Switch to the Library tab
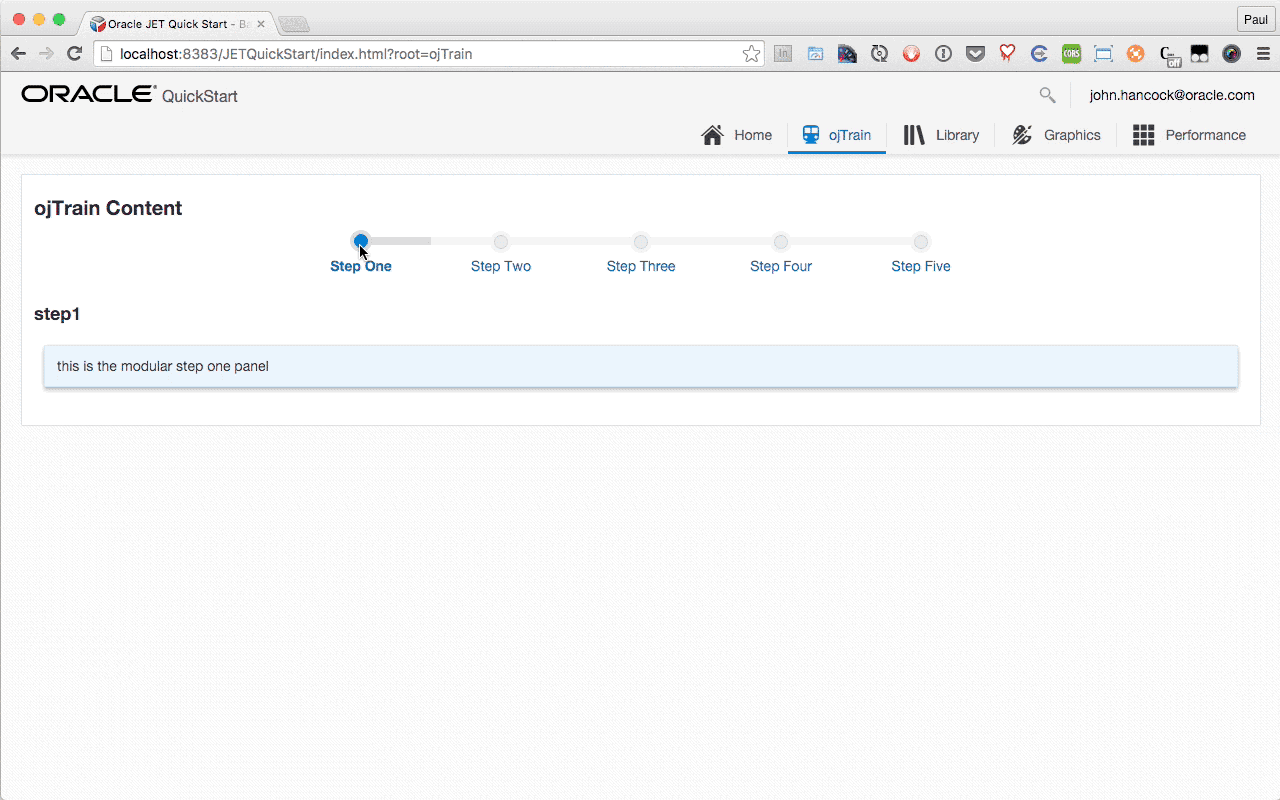Viewport: 1280px width, 800px height. point(941,135)
